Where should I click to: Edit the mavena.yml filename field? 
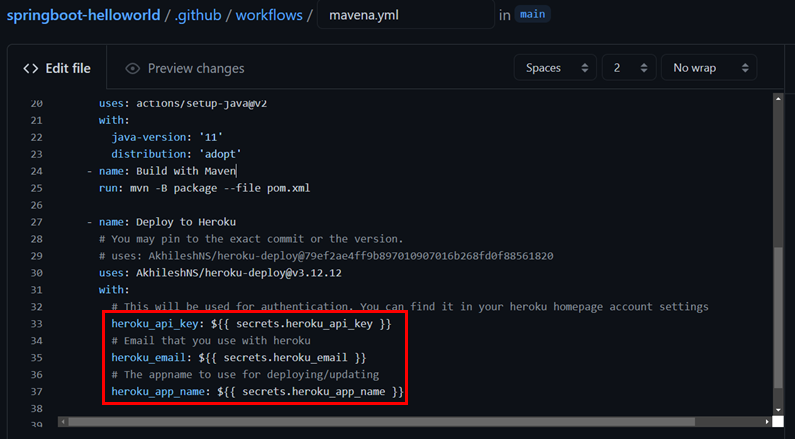tap(406, 15)
